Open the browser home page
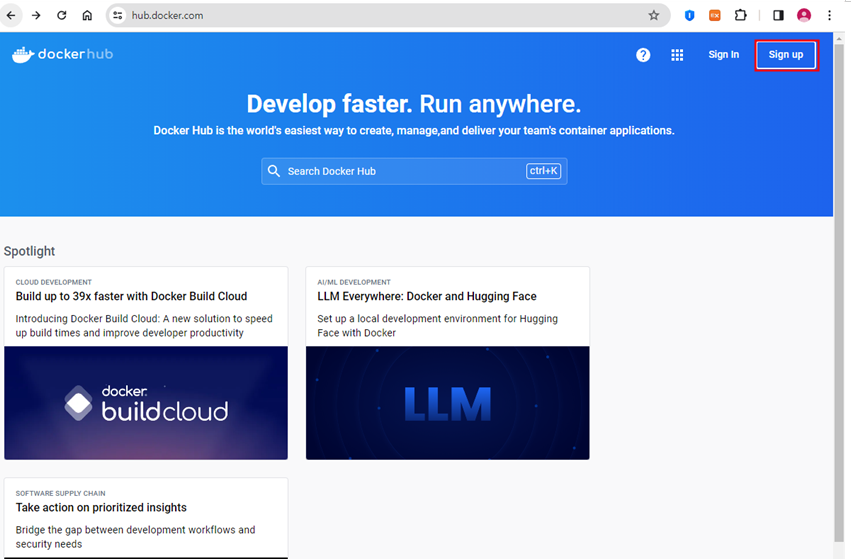851x559 pixels. [87, 15]
